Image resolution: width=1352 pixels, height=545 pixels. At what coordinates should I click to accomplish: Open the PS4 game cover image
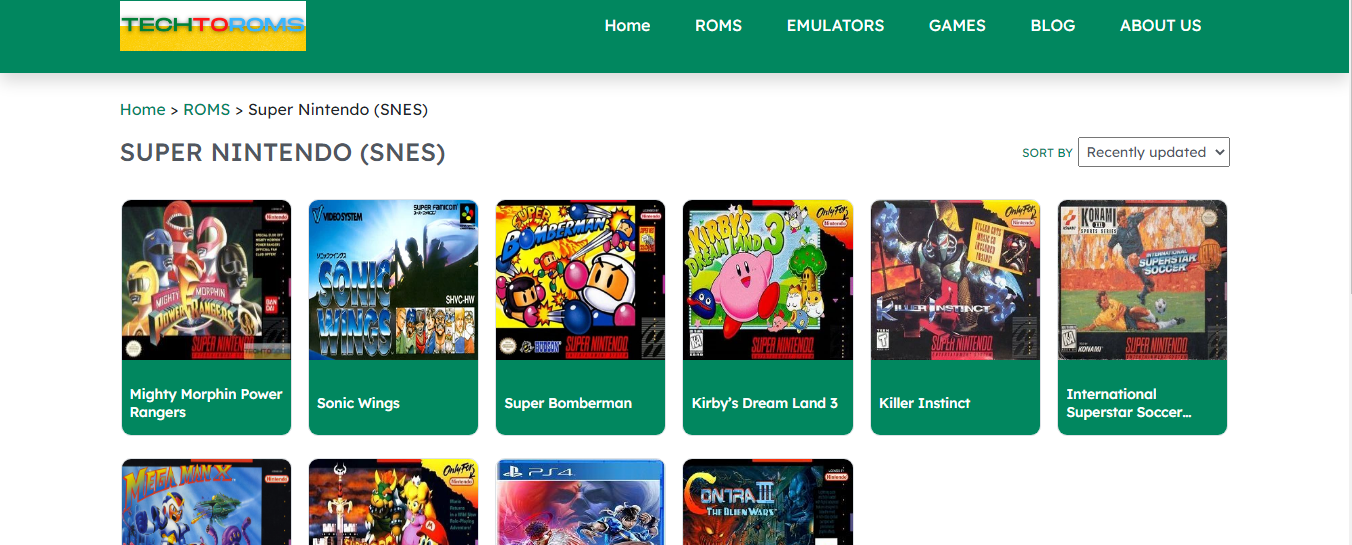pyautogui.click(x=580, y=502)
